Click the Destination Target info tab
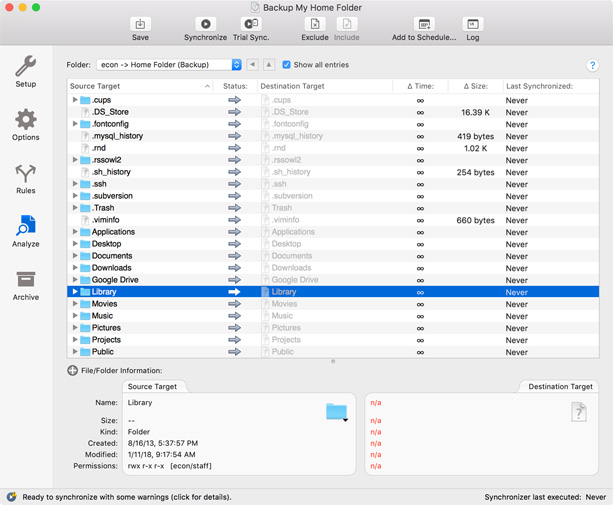613x505 pixels. point(560,386)
